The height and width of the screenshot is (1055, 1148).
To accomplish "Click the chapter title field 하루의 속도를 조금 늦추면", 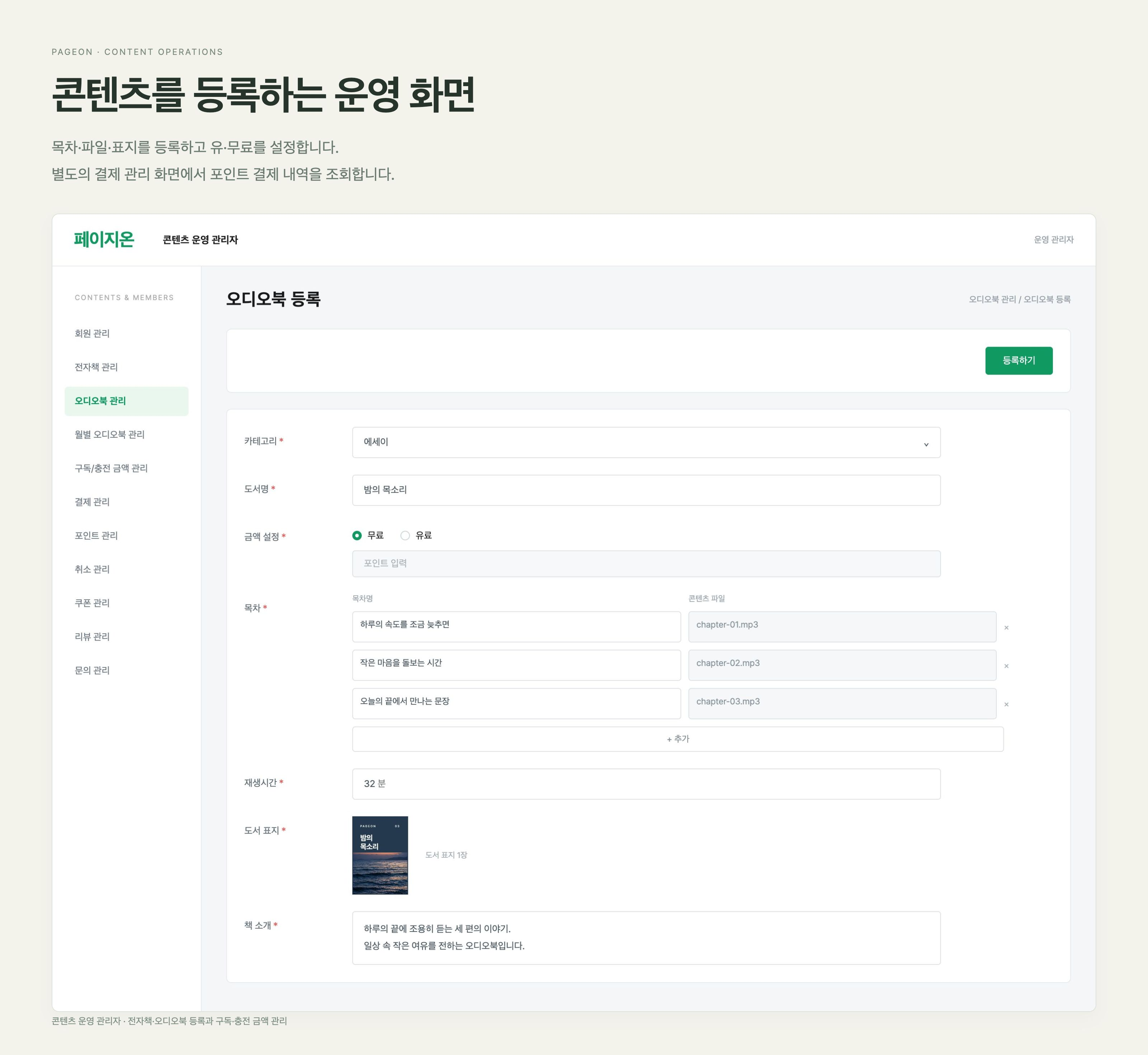I will (516, 627).
